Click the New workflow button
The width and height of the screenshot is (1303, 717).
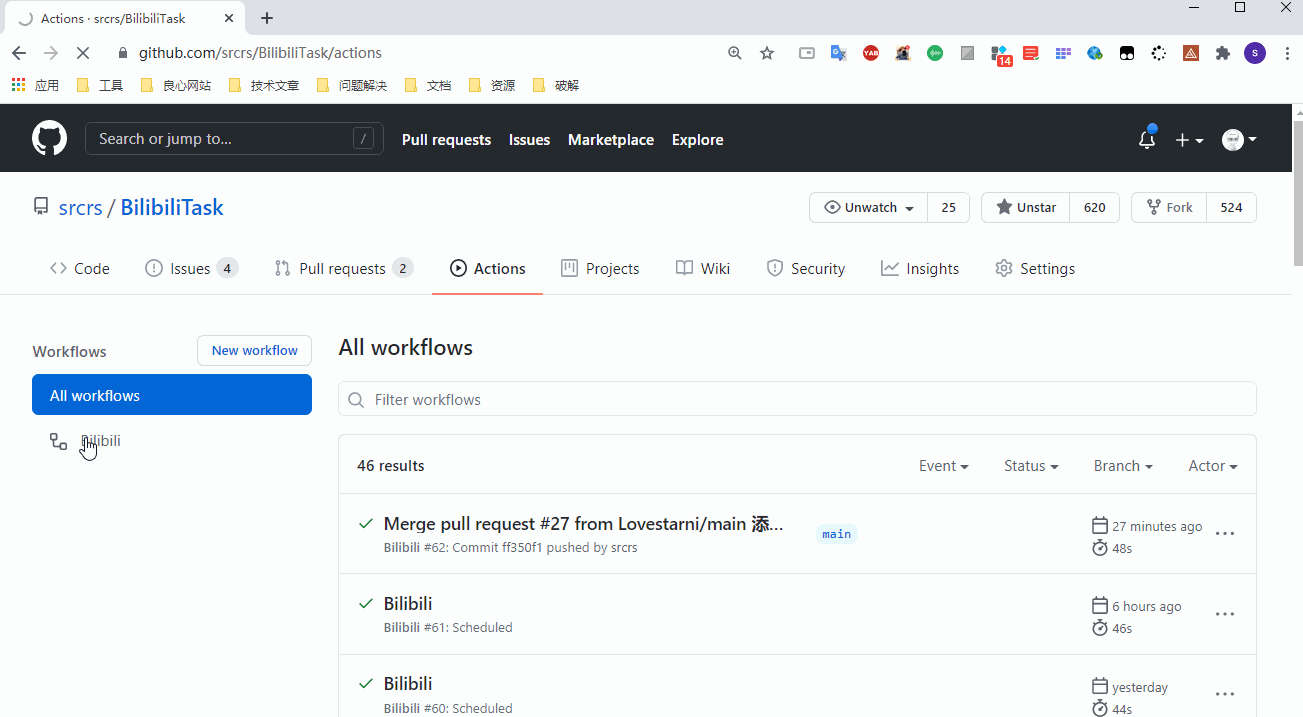pos(254,350)
